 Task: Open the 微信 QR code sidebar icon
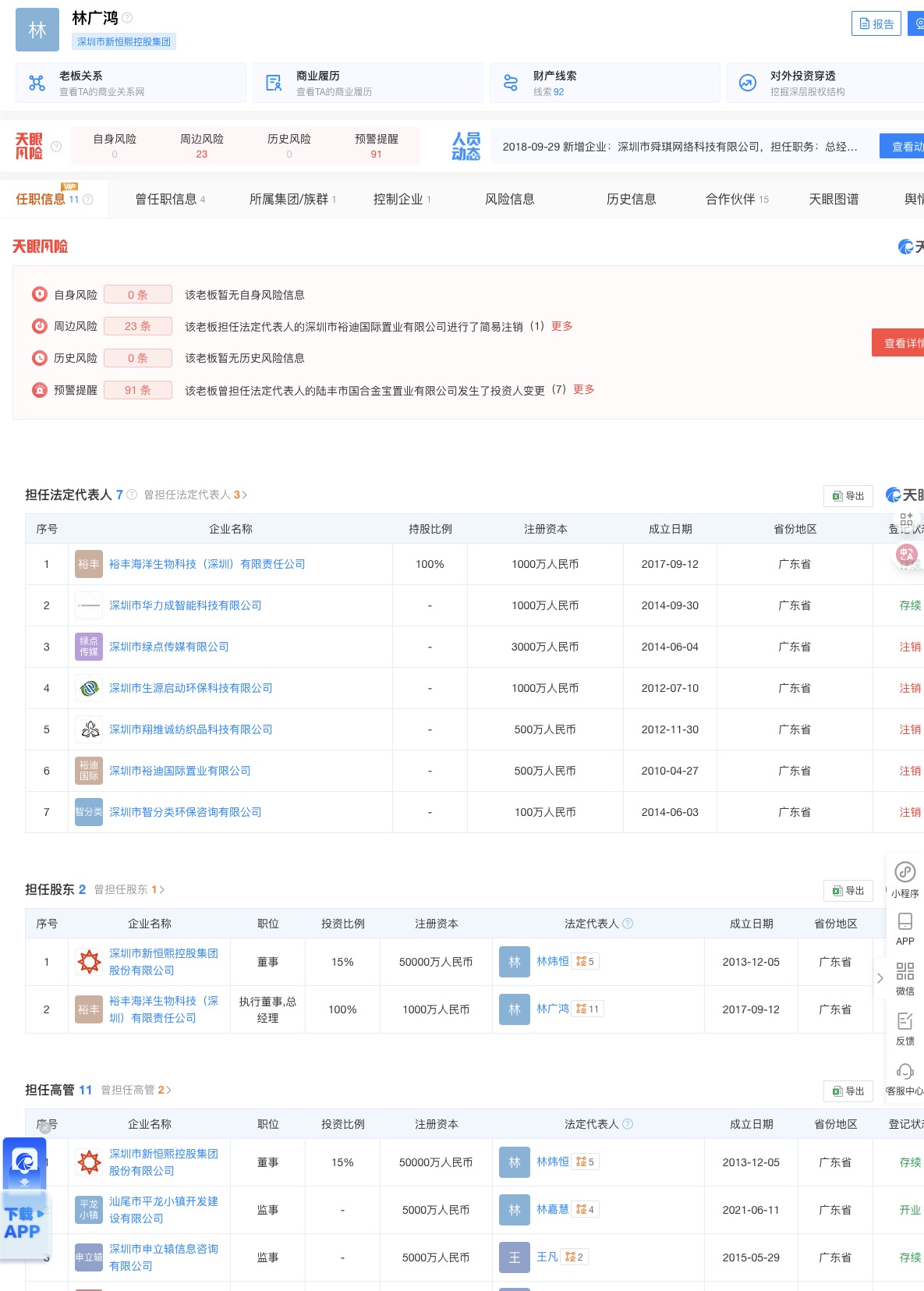pyautogui.click(x=905, y=978)
